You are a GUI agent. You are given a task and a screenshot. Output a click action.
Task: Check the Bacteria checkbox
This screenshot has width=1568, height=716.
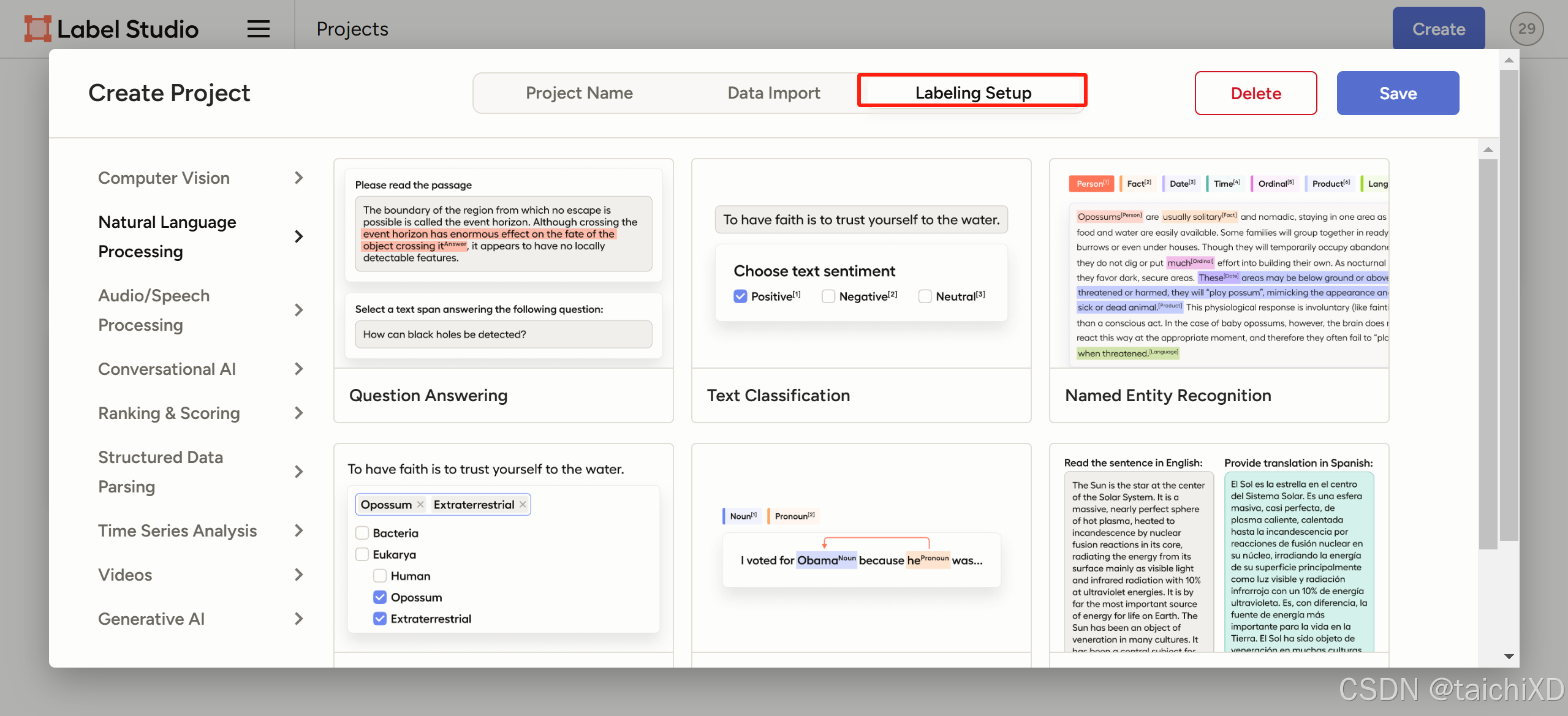click(362, 533)
